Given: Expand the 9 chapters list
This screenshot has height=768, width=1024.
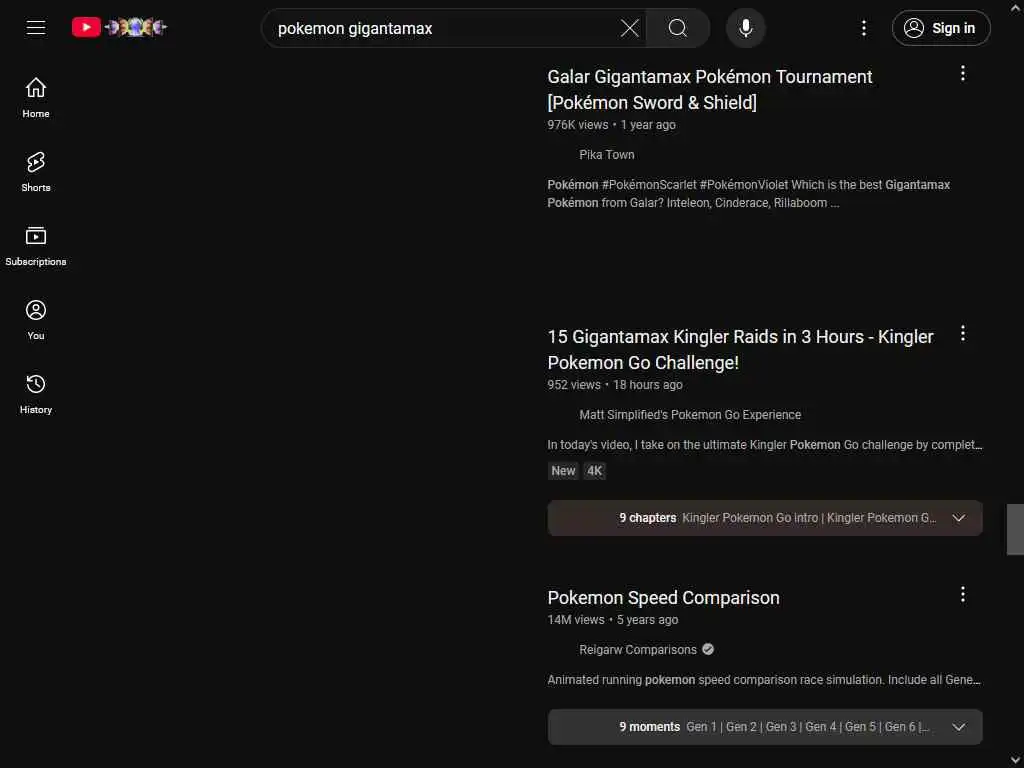Looking at the screenshot, I should click(765, 518).
